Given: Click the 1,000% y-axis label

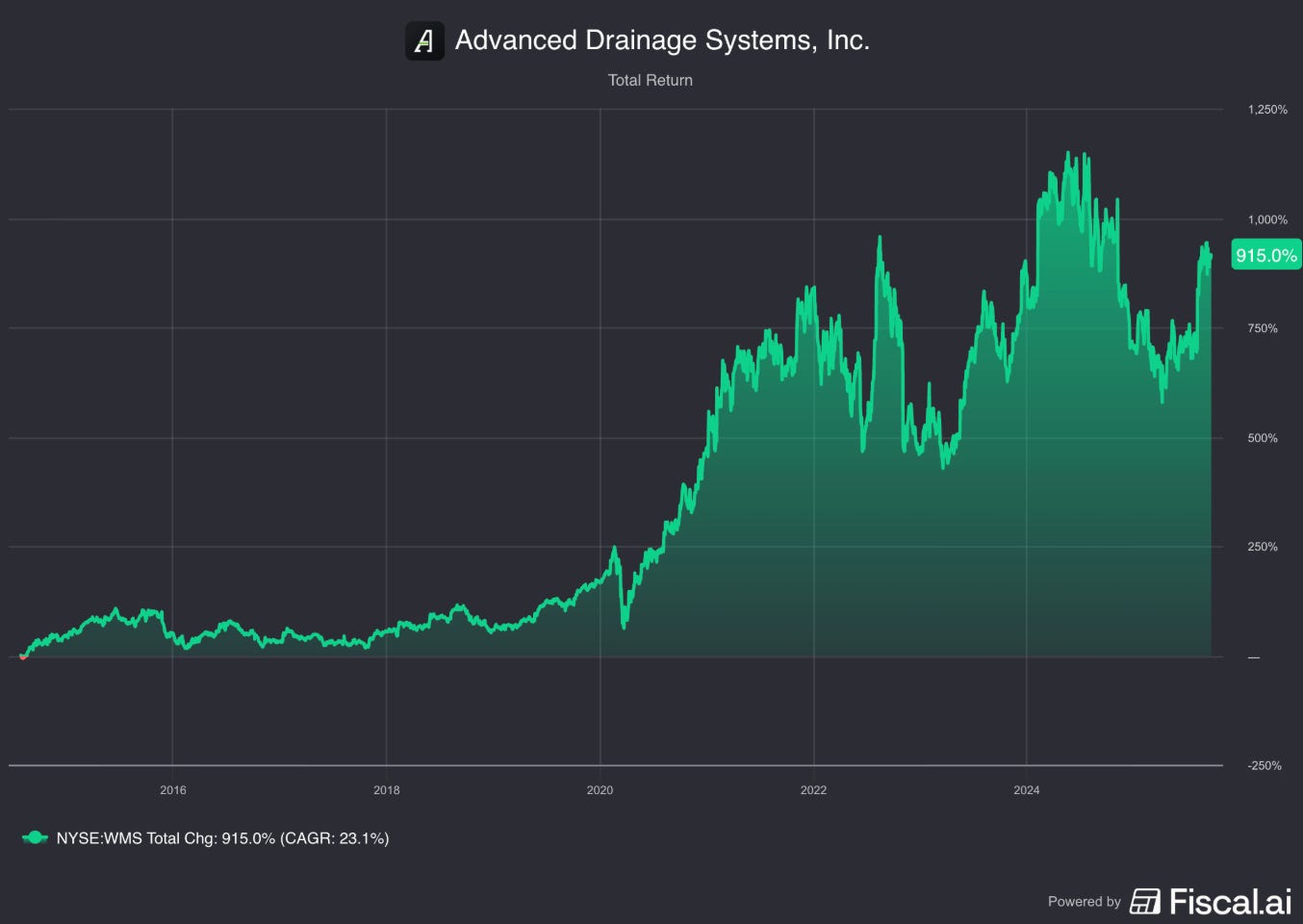Looking at the screenshot, I should coord(1267,219).
